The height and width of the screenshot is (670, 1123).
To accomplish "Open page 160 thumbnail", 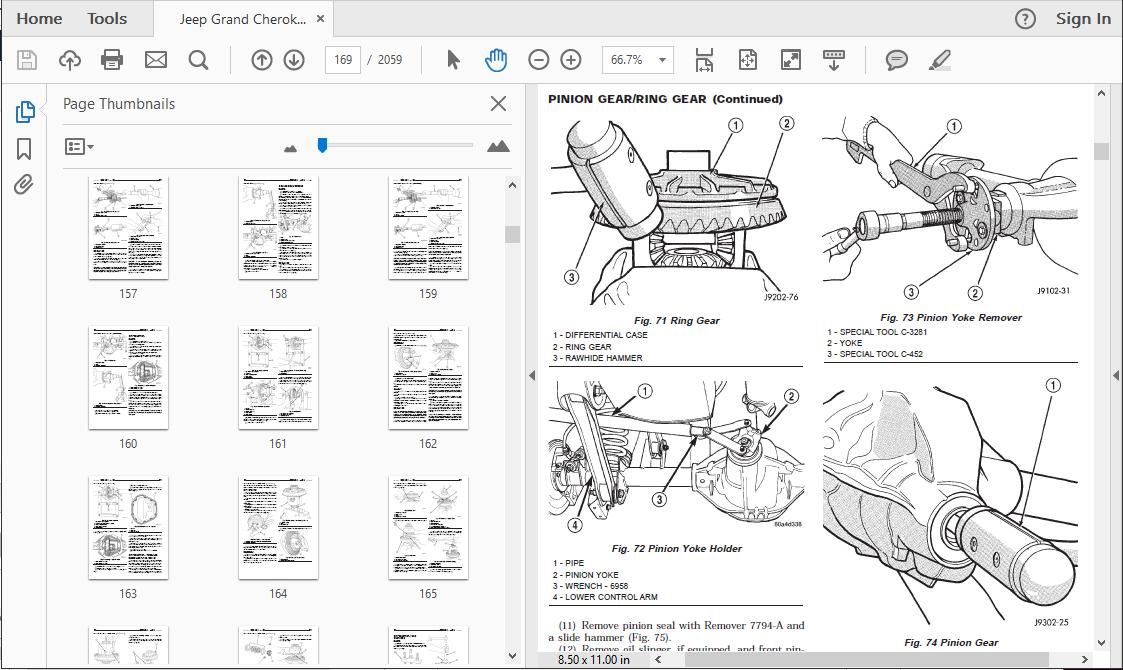I will coord(128,378).
